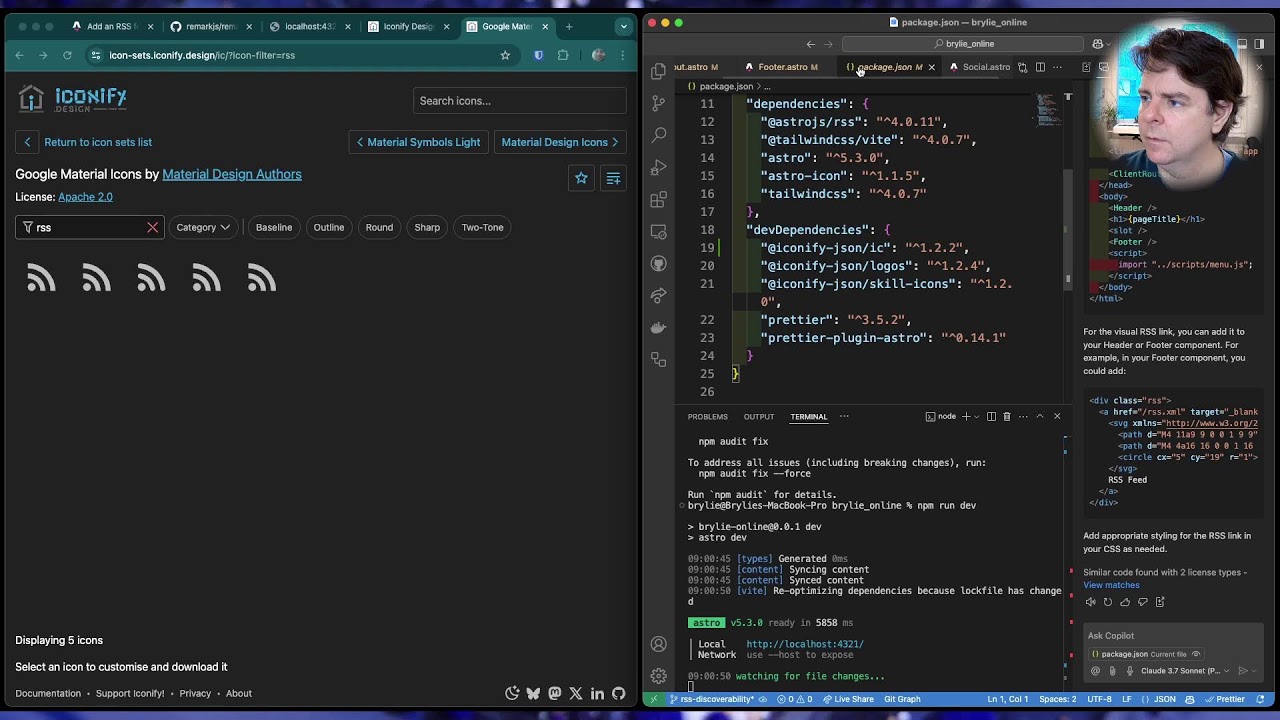
Task: Switch to the Footer.astro editor tab
Action: click(x=782, y=67)
